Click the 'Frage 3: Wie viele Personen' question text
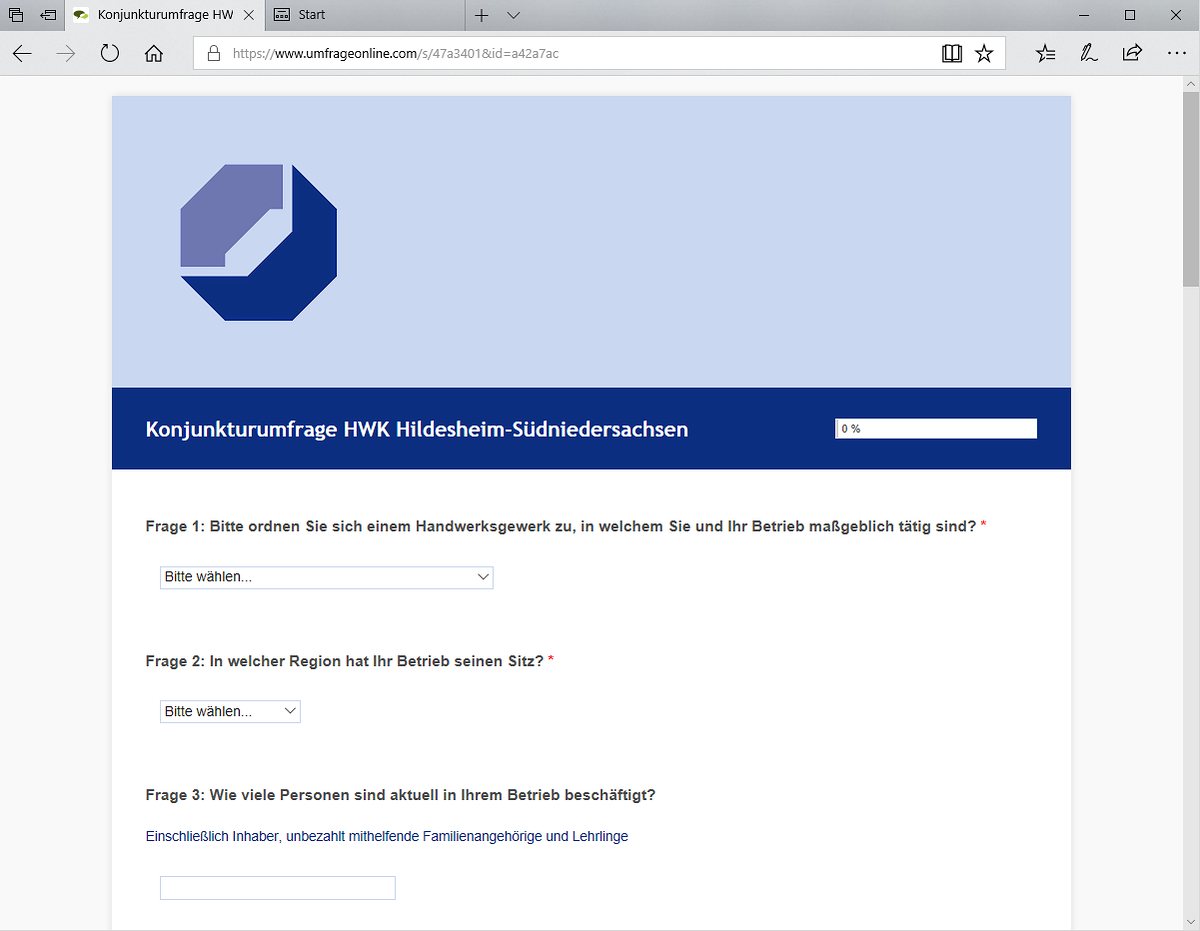The image size is (1200, 931). 400,795
